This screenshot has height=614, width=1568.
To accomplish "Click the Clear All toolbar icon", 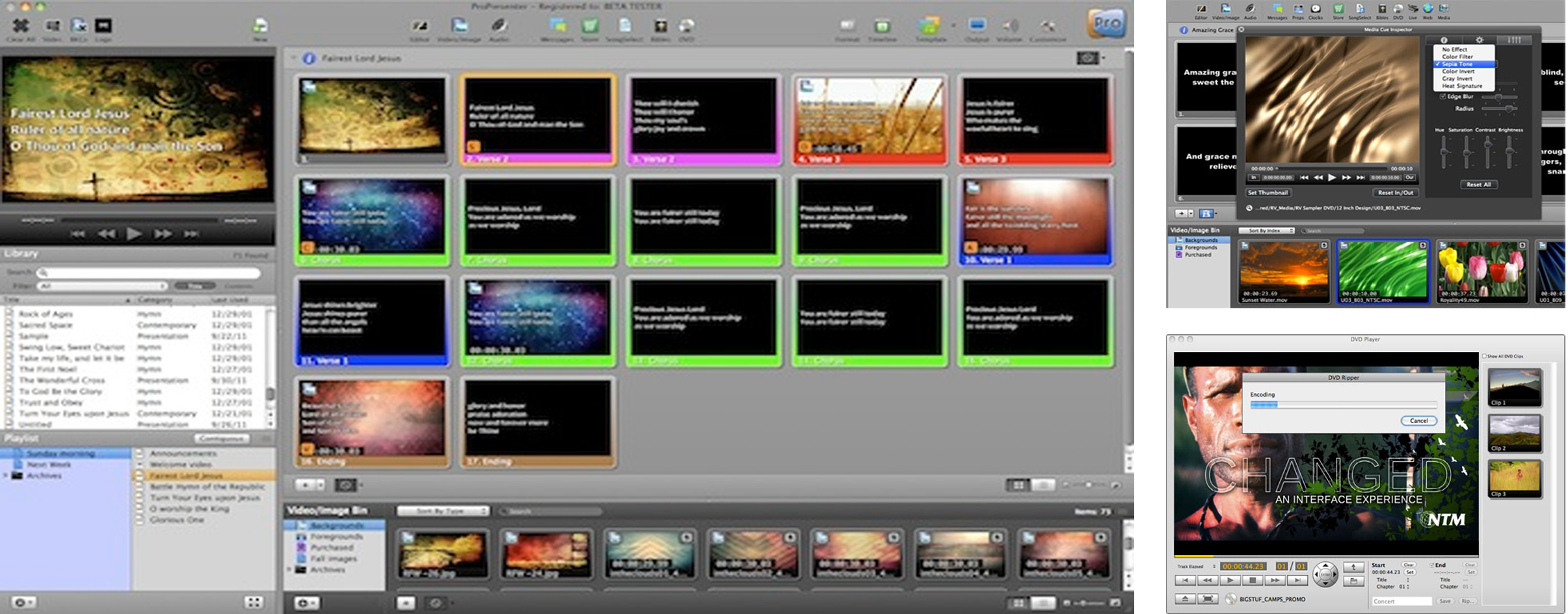I will 21,27.
